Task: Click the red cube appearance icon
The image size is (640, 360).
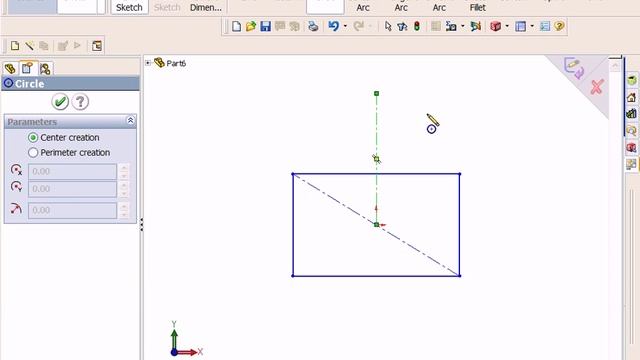Action: click(x=496, y=27)
